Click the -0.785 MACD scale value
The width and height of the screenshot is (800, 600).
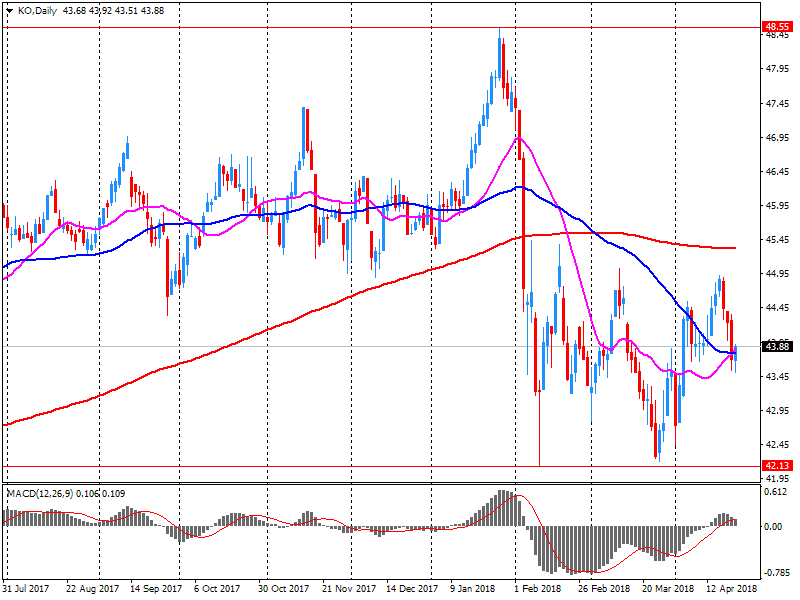[777, 574]
